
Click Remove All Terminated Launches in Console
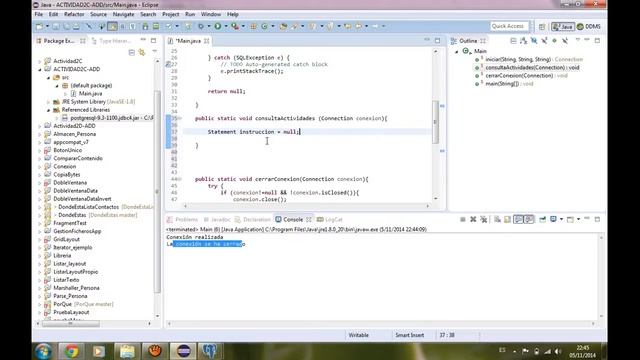pos(484,219)
